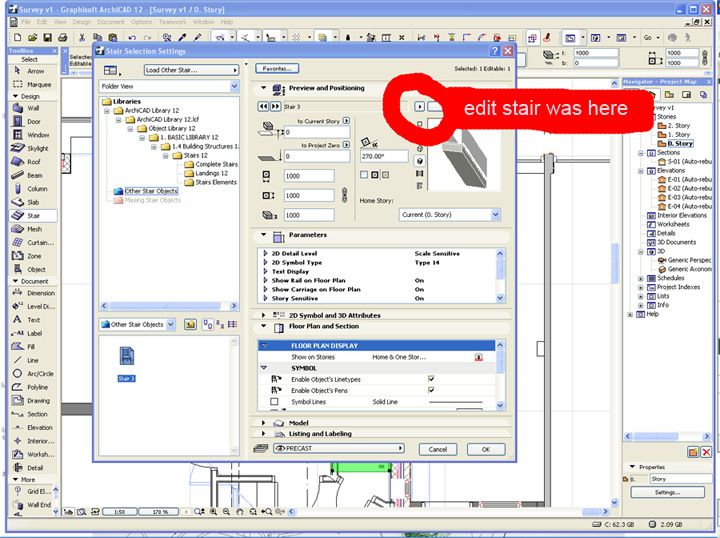Collapse the Parameters panel
The height and width of the screenshot is (538, 720).
[263, 235]
